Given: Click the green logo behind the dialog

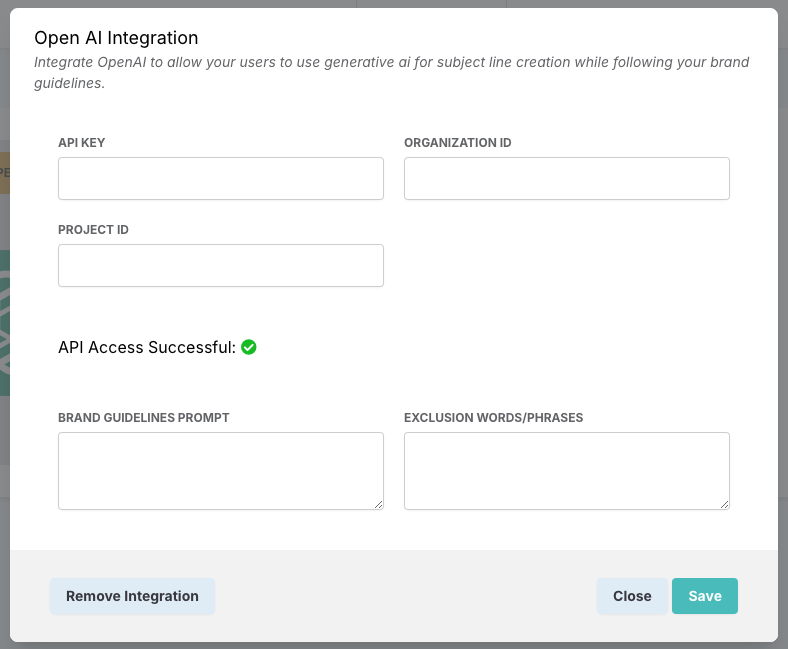Looking at the screenshot, I should pos(4,322).
